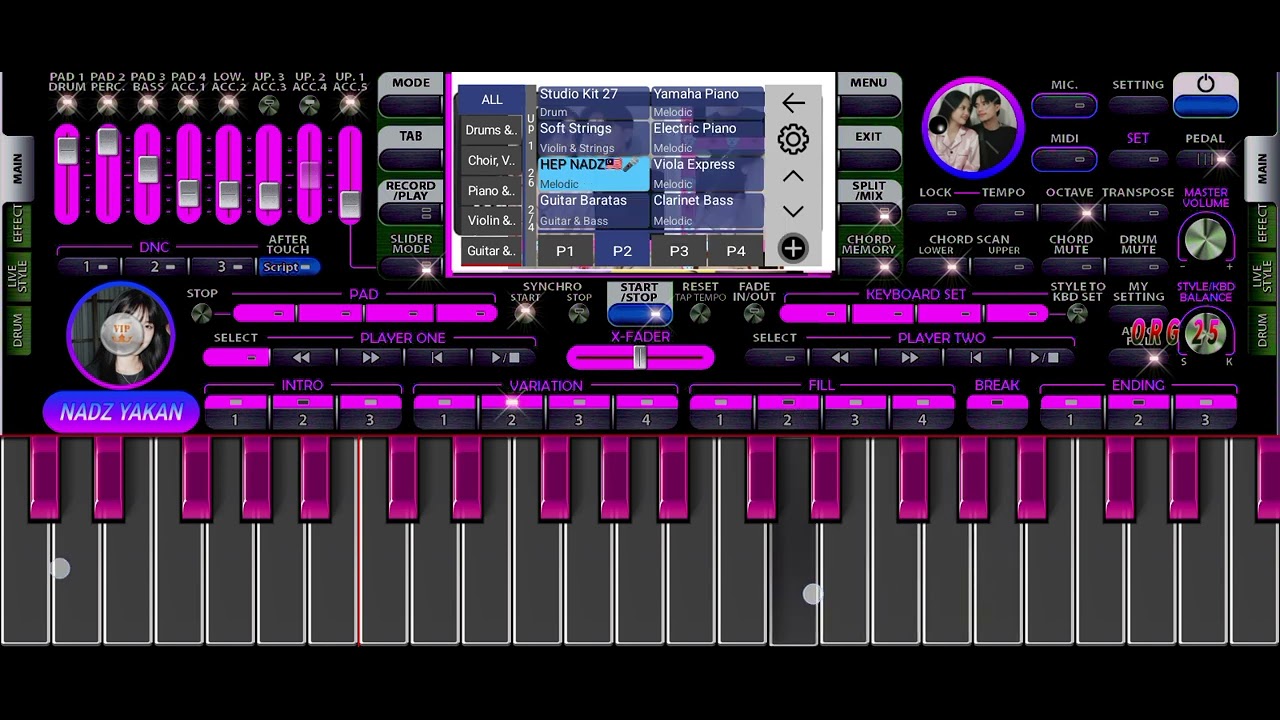Toggle the Pedal switch
Image resolution: width=1280 pixels, height=720 pixels.
(1205, 159)
